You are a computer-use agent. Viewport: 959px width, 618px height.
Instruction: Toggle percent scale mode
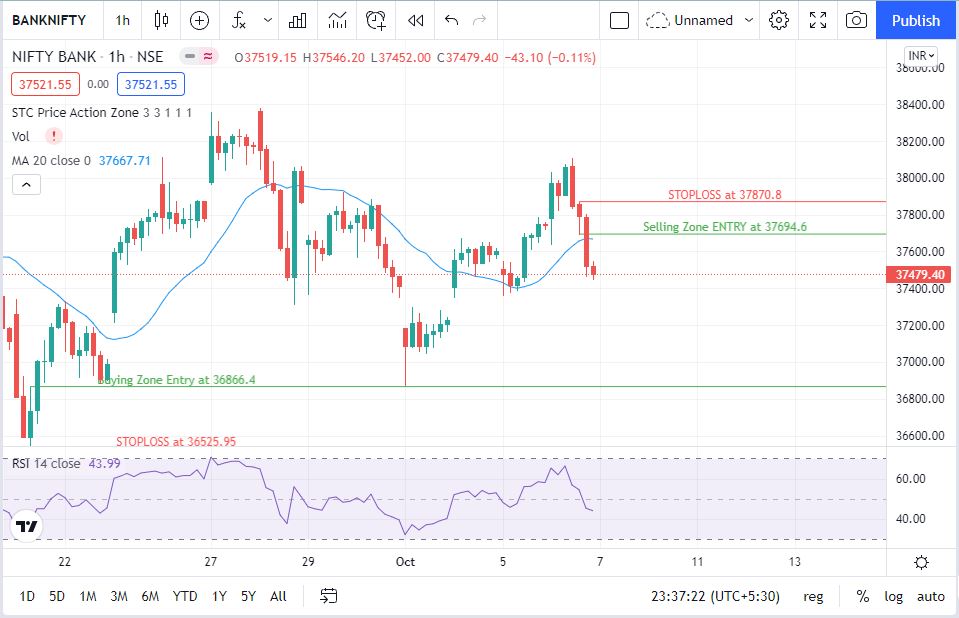pos(862,596)
